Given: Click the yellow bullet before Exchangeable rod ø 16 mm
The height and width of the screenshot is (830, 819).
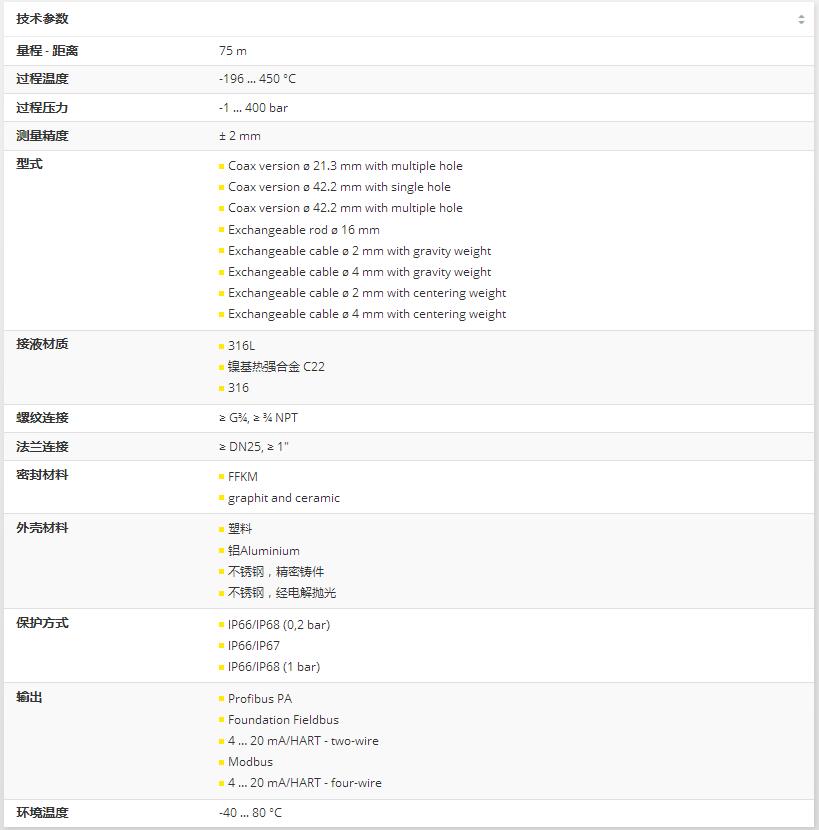Looking at the screenshot, I should (x=219, y=229).
